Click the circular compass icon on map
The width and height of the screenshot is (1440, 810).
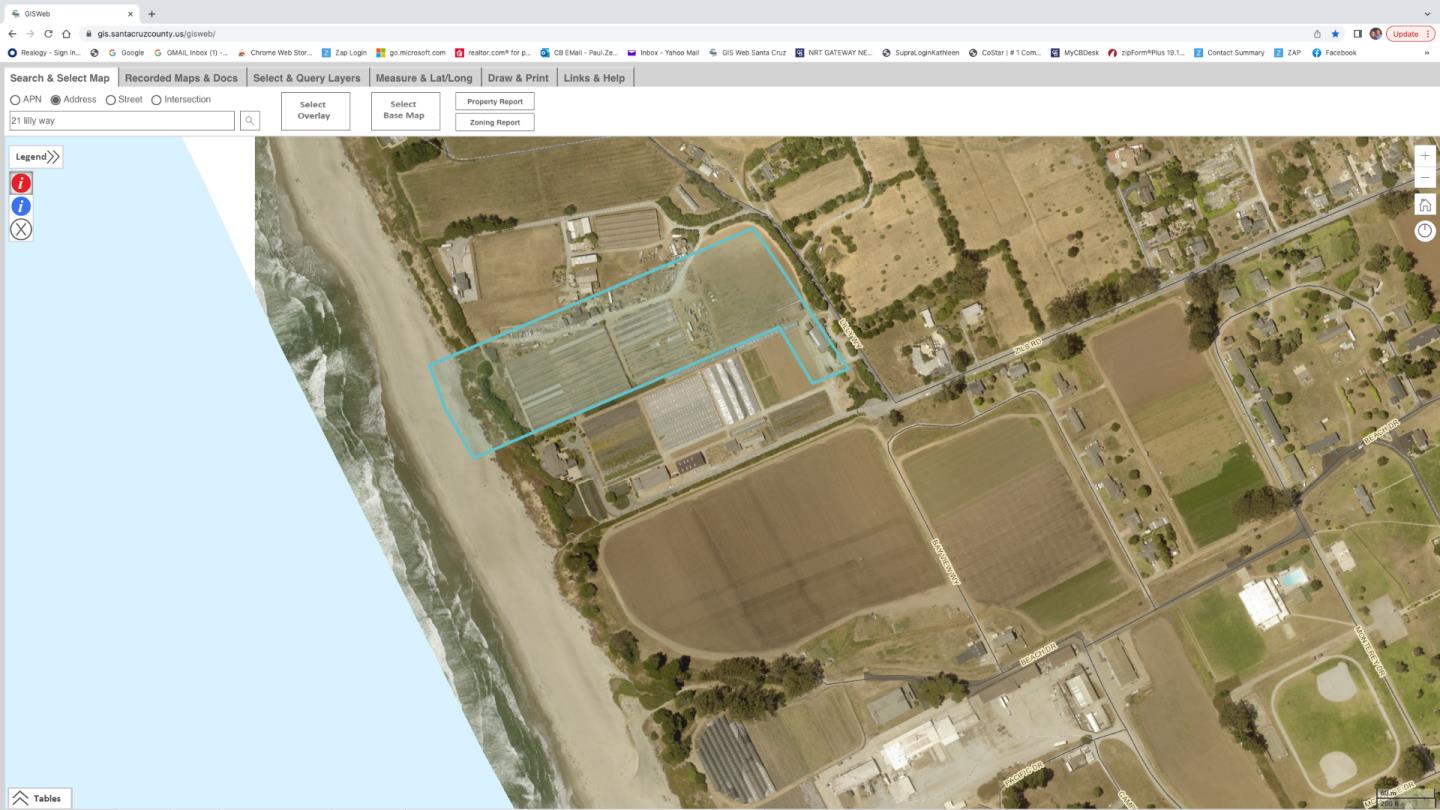(x=1425, y=231)
